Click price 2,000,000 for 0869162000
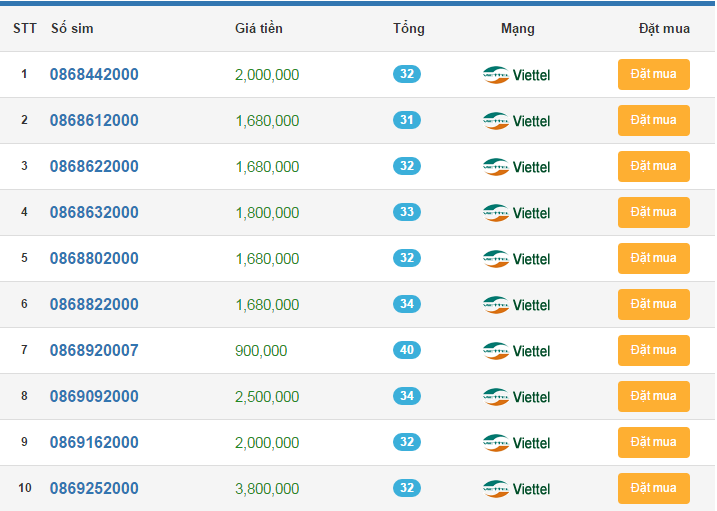717x511 pixels. coord(267,442)
